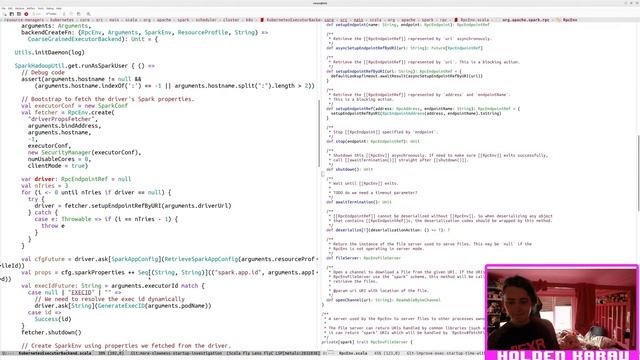Click KubernetesExecutorBackend.scala in the mode line
This screenshot has width=640, height=360.
[55, 353]
